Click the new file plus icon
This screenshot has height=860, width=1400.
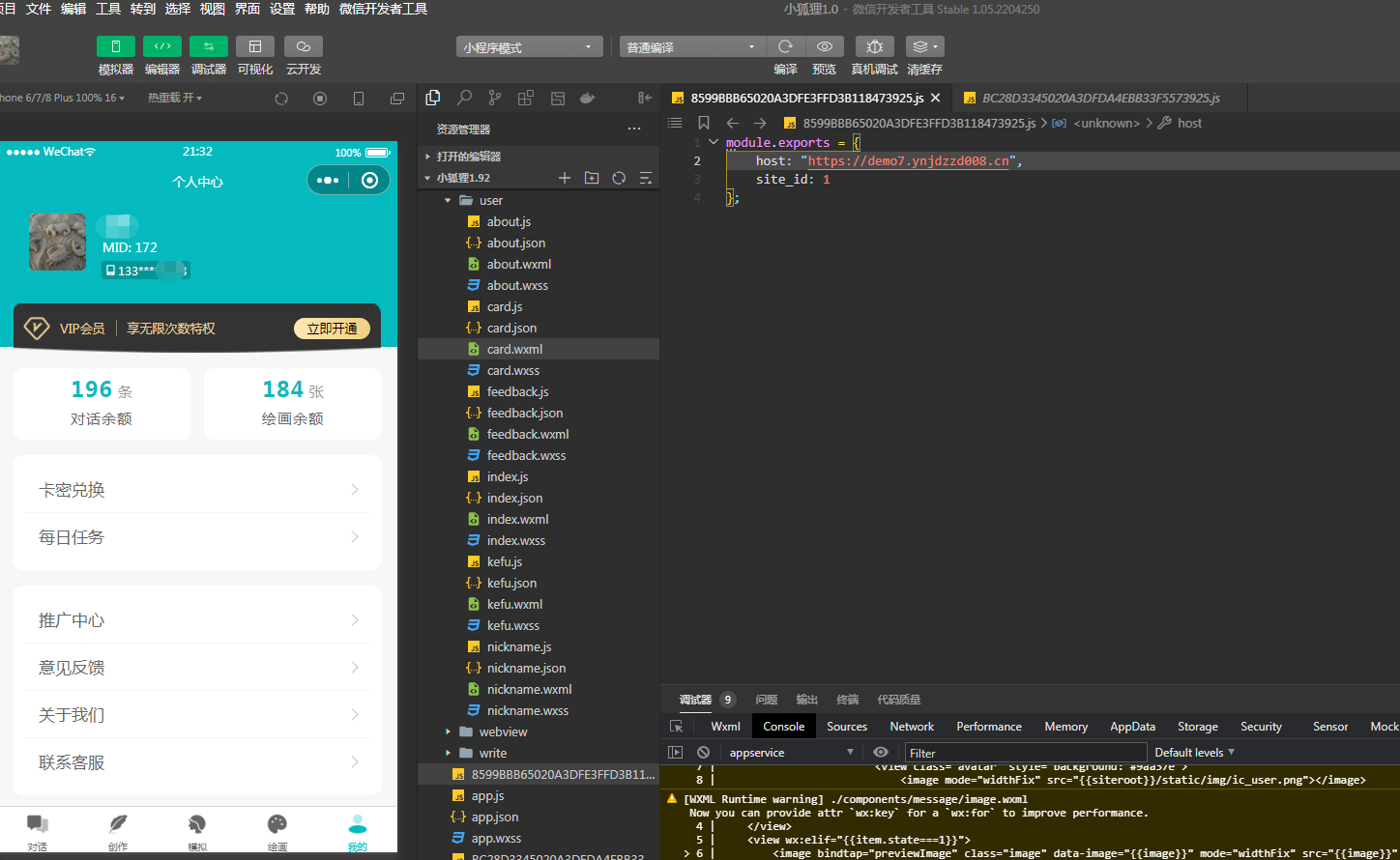tap(565, 178)
